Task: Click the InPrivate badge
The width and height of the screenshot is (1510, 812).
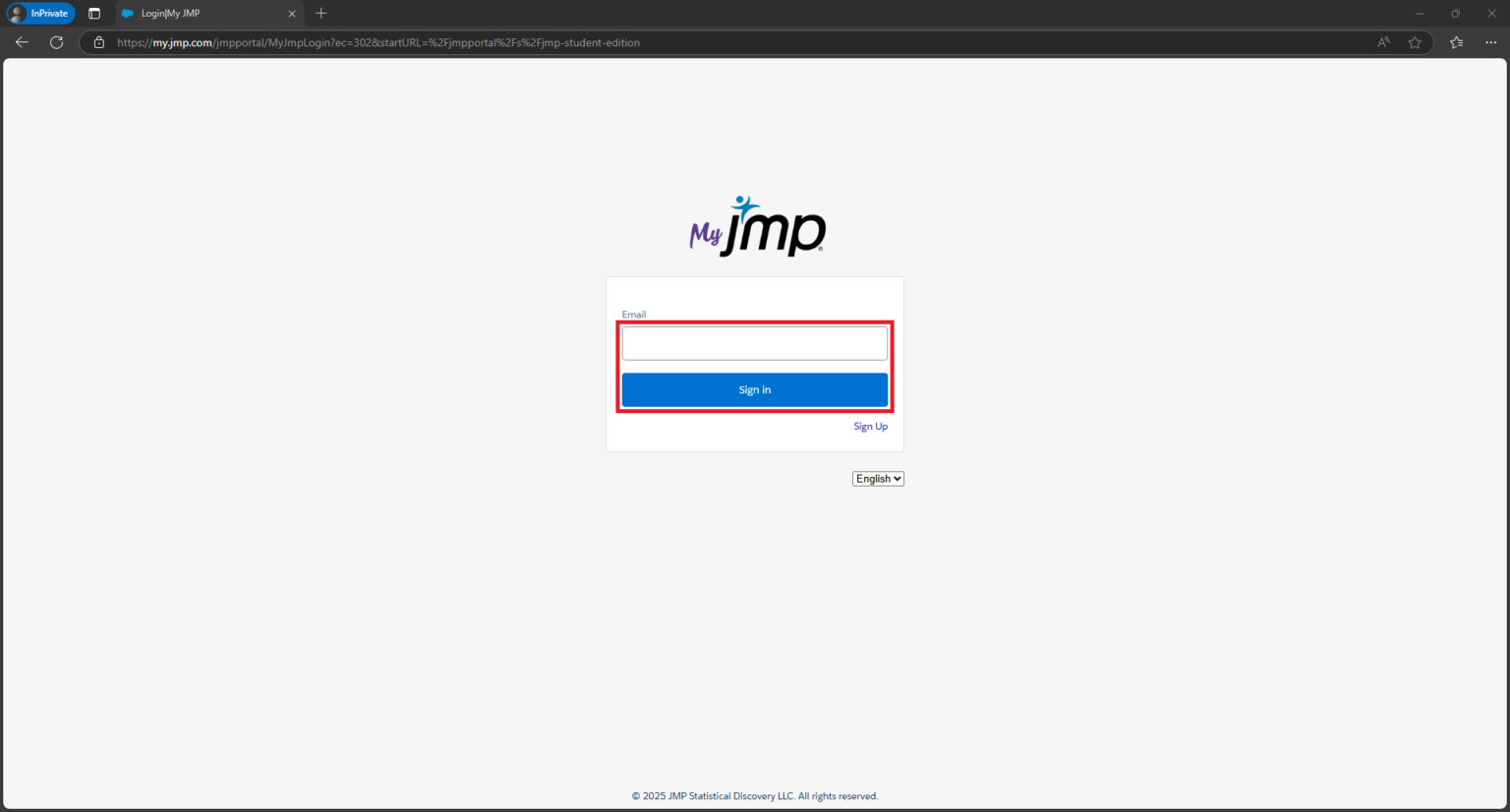Action: tap(40, 13)
